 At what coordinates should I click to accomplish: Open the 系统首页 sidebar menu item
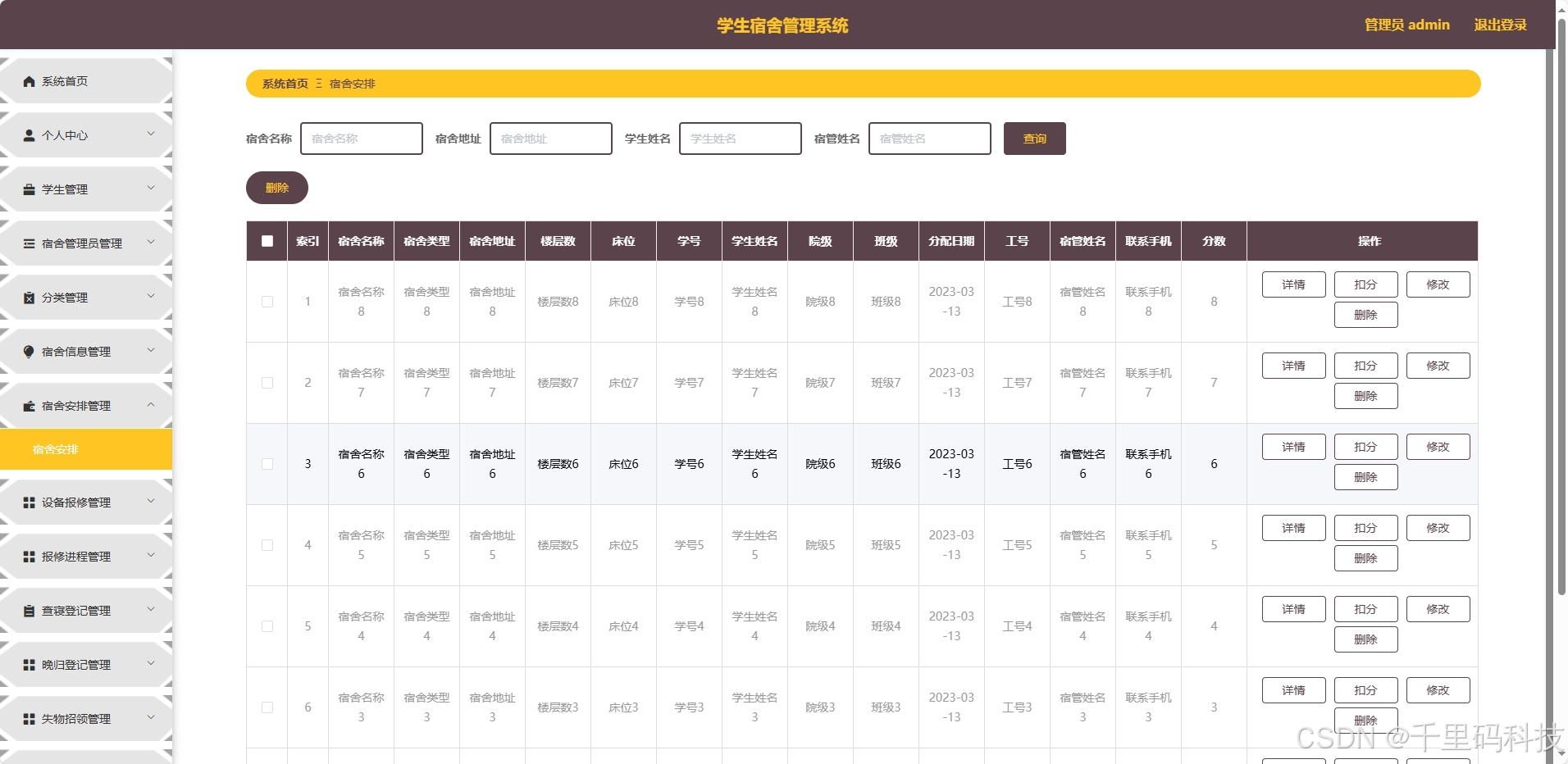coord(86,81)
